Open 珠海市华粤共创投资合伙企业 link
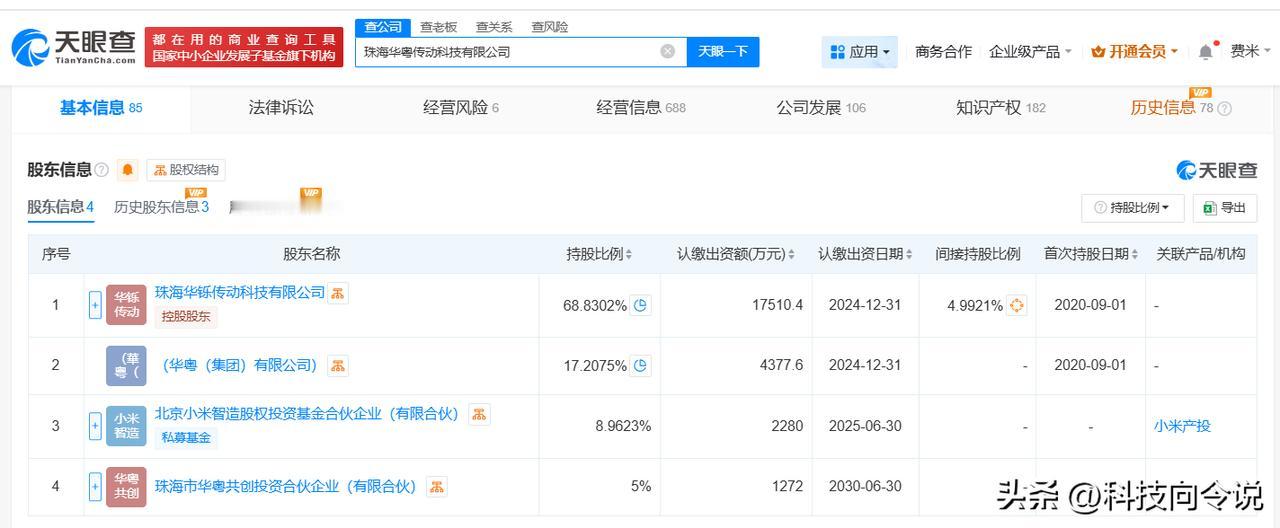1280x528 pixels. 285,487
